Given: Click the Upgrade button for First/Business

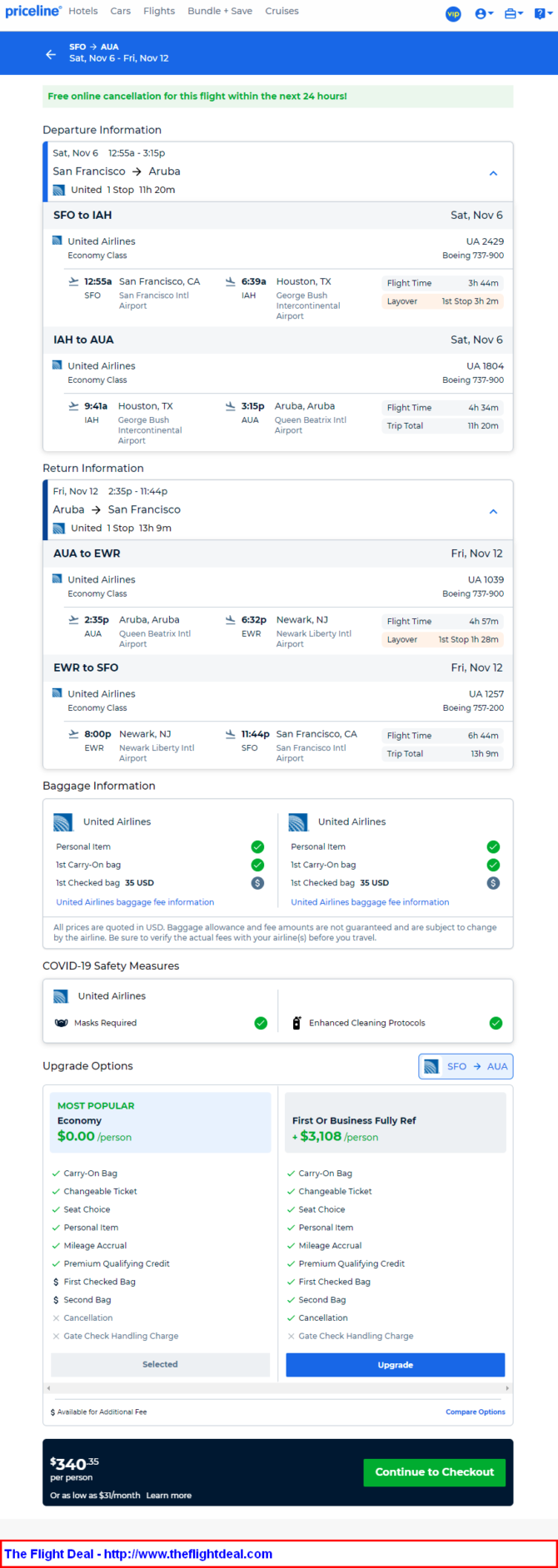Looking at the screenshot, I should pyautogui.click(x=396, y=1365).
